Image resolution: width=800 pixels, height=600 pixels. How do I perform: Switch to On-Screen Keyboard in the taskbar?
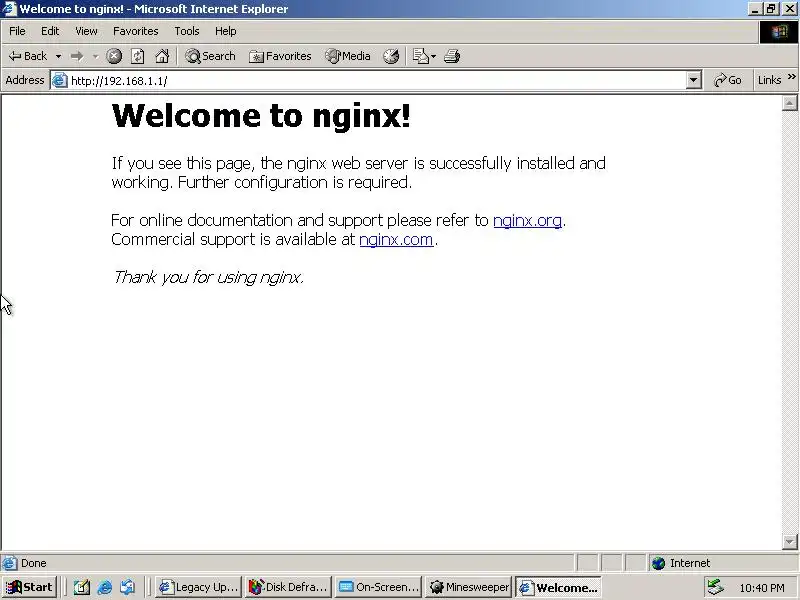pyautogui.click(x=379, y=587)
